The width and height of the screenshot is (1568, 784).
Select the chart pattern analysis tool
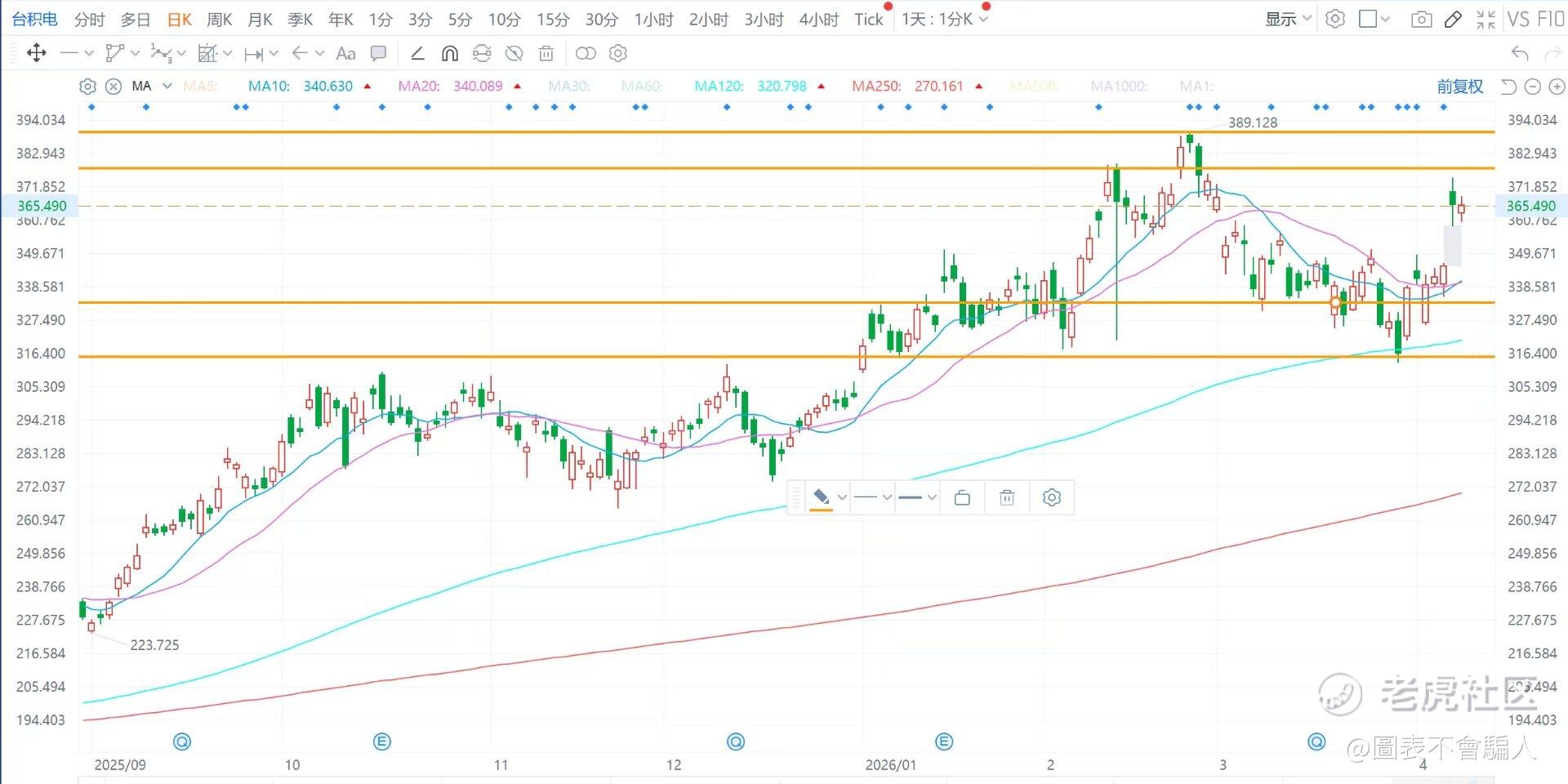pyautogui.click(x=207, y=54)
